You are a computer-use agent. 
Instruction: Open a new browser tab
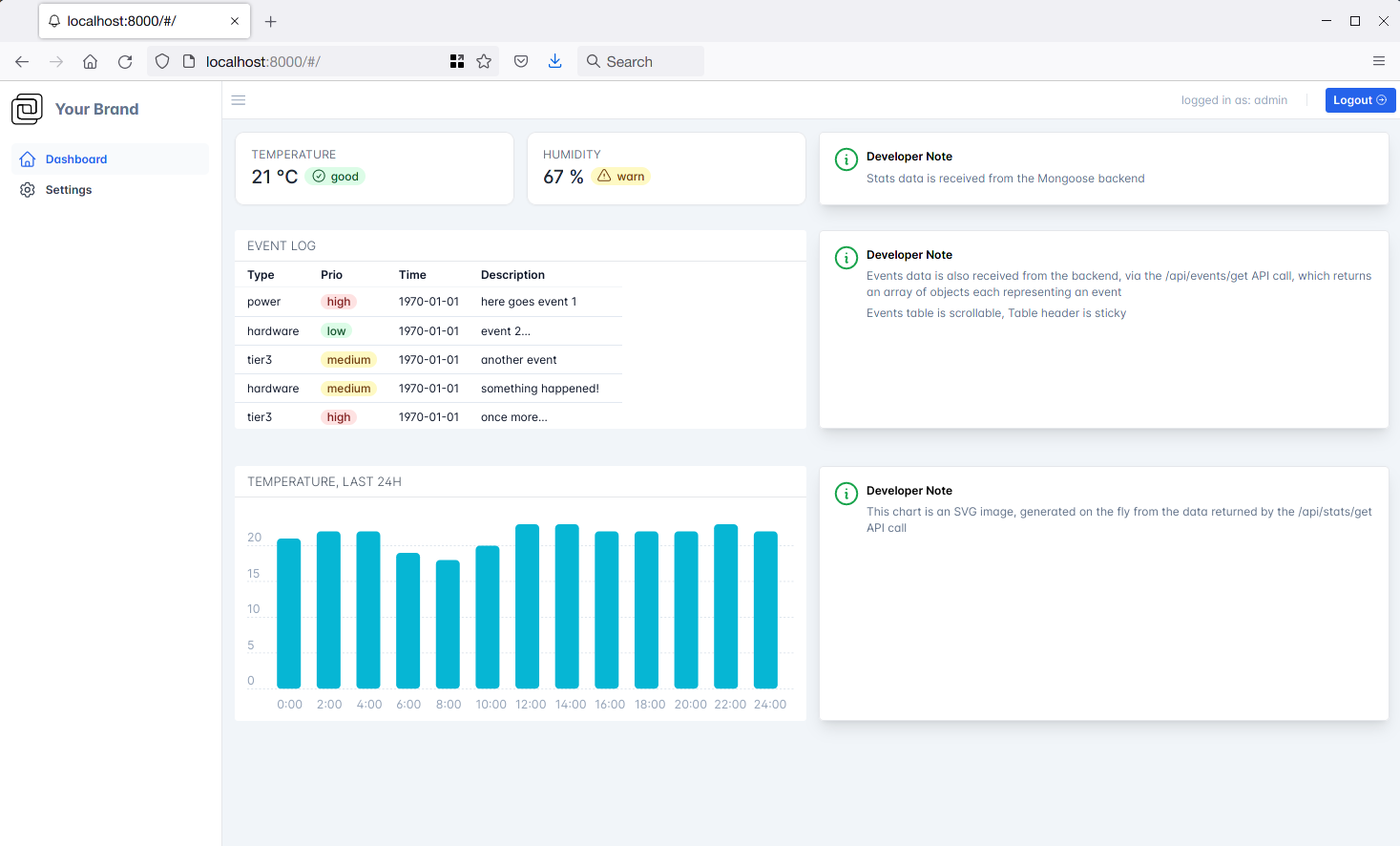pos(271,21)
